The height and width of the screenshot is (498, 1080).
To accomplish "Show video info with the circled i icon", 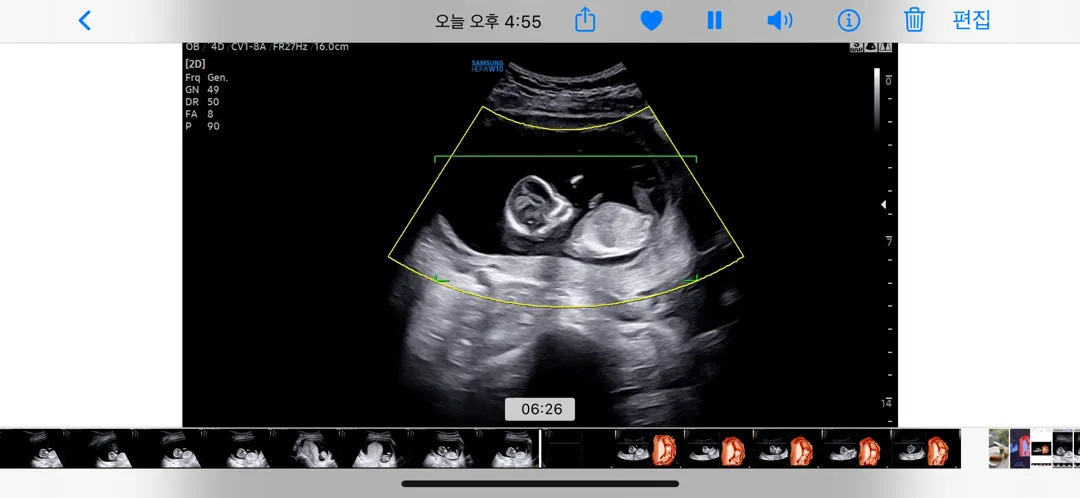I will (x=849, y=21).
